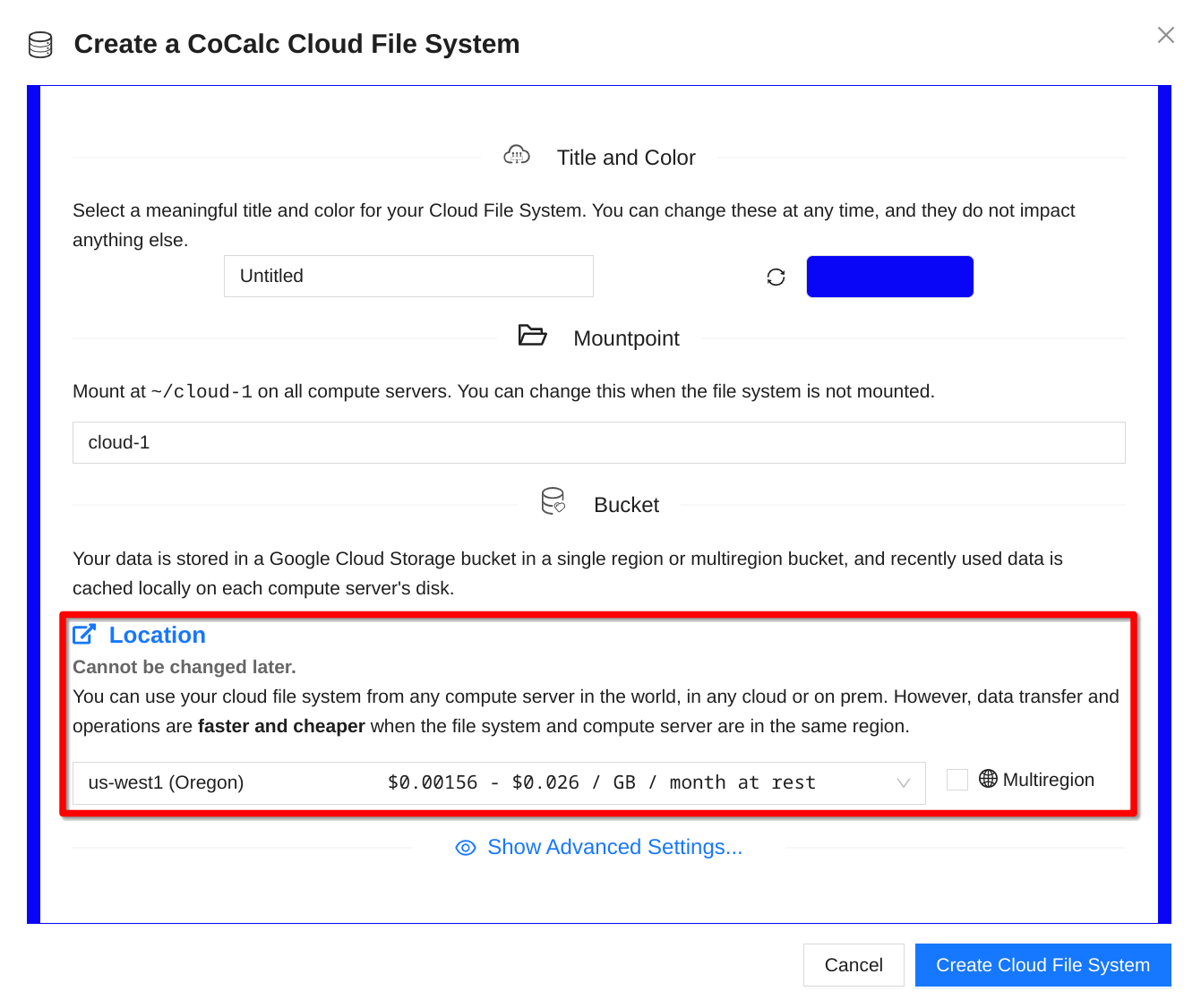
Task: Enable the Multiregion checkbox
Action: [x=957, y=780]
